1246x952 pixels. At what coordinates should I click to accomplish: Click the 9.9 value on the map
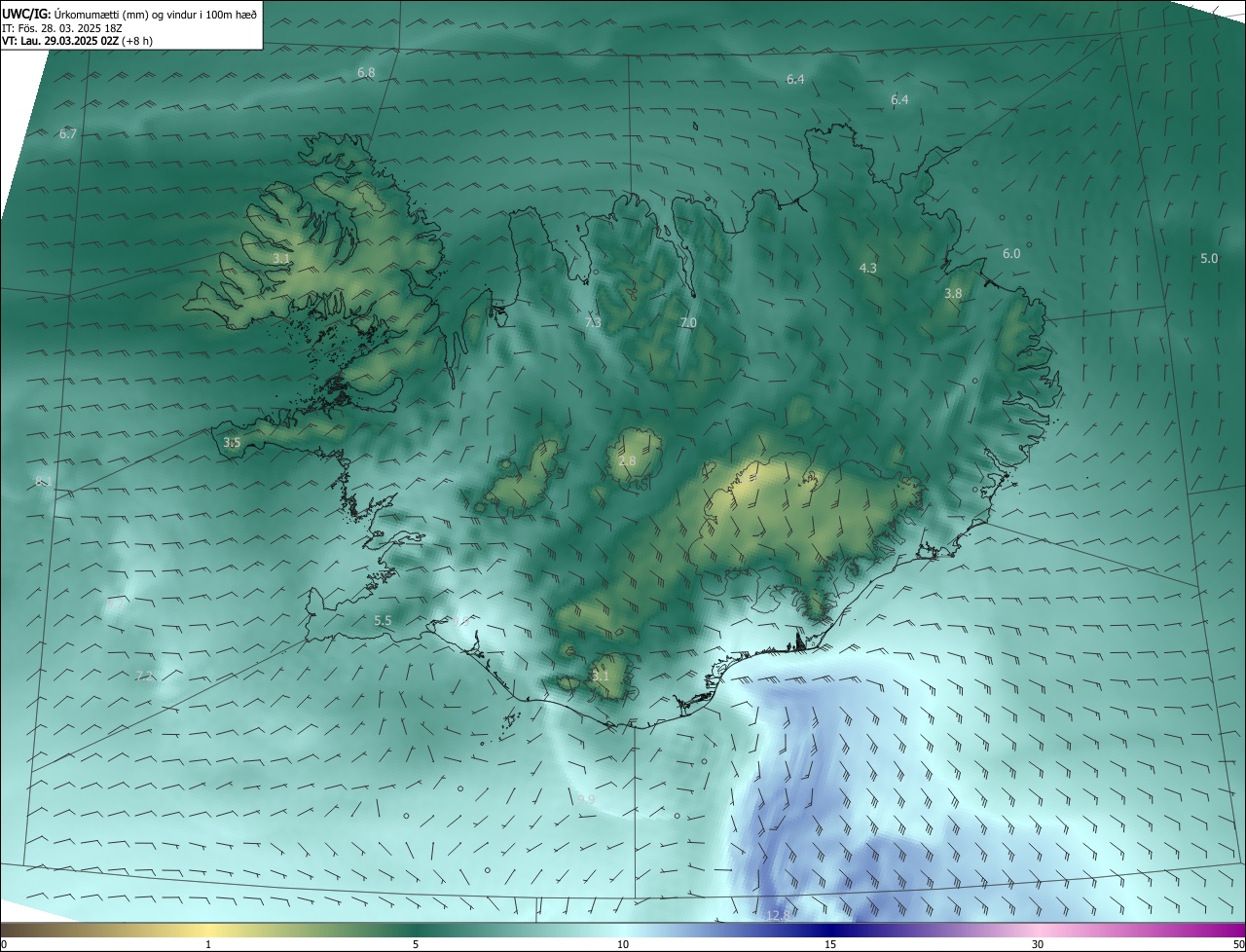[x=586, y=799]
